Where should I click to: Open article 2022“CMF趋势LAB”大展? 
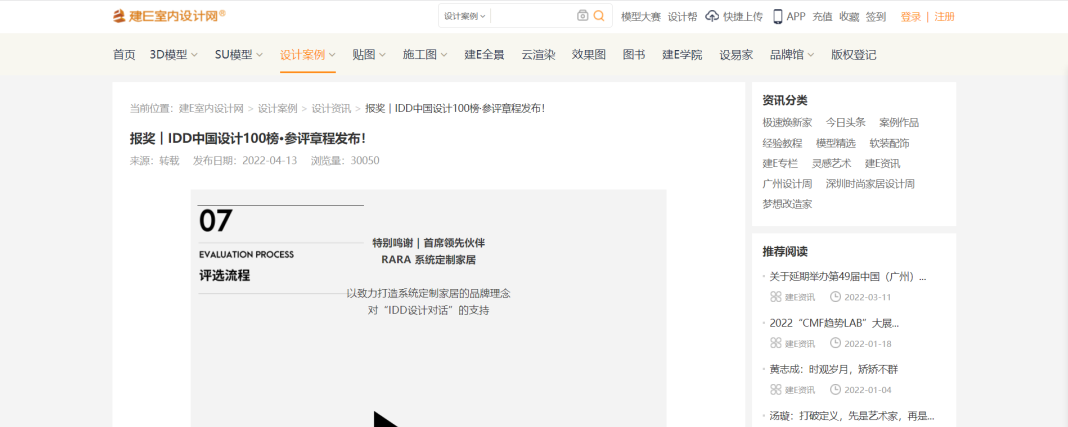(x=834, y=323)
